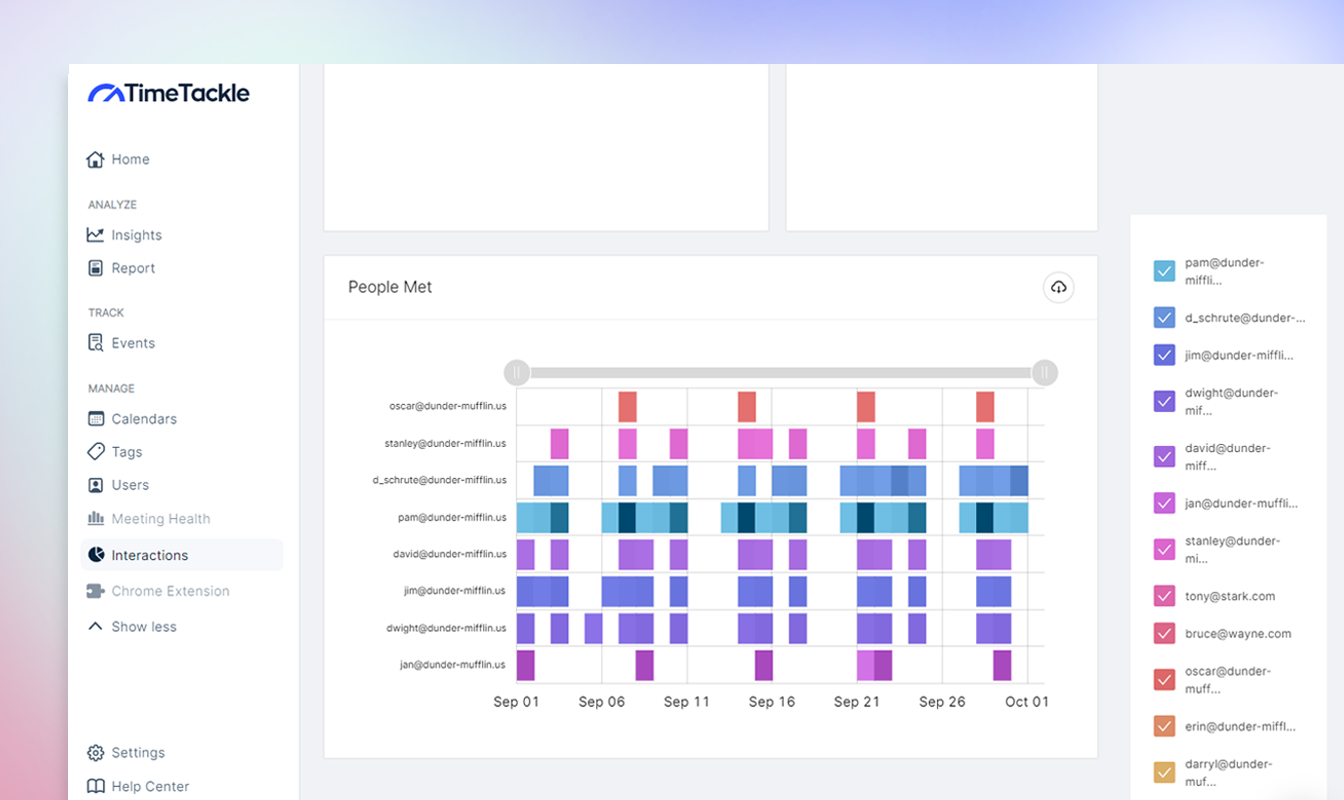Viewport: 1344px width, 800px height.
Task: Click the Sep 26 axis label
Action: pos(942,702)
